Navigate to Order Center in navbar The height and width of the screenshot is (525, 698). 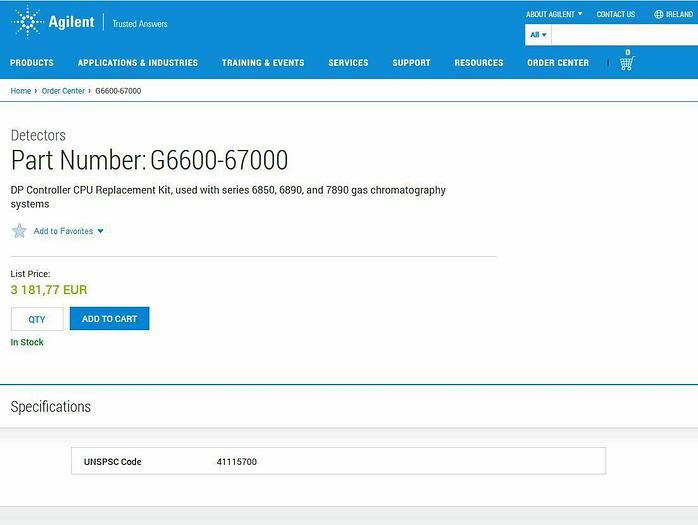point(558,63)
